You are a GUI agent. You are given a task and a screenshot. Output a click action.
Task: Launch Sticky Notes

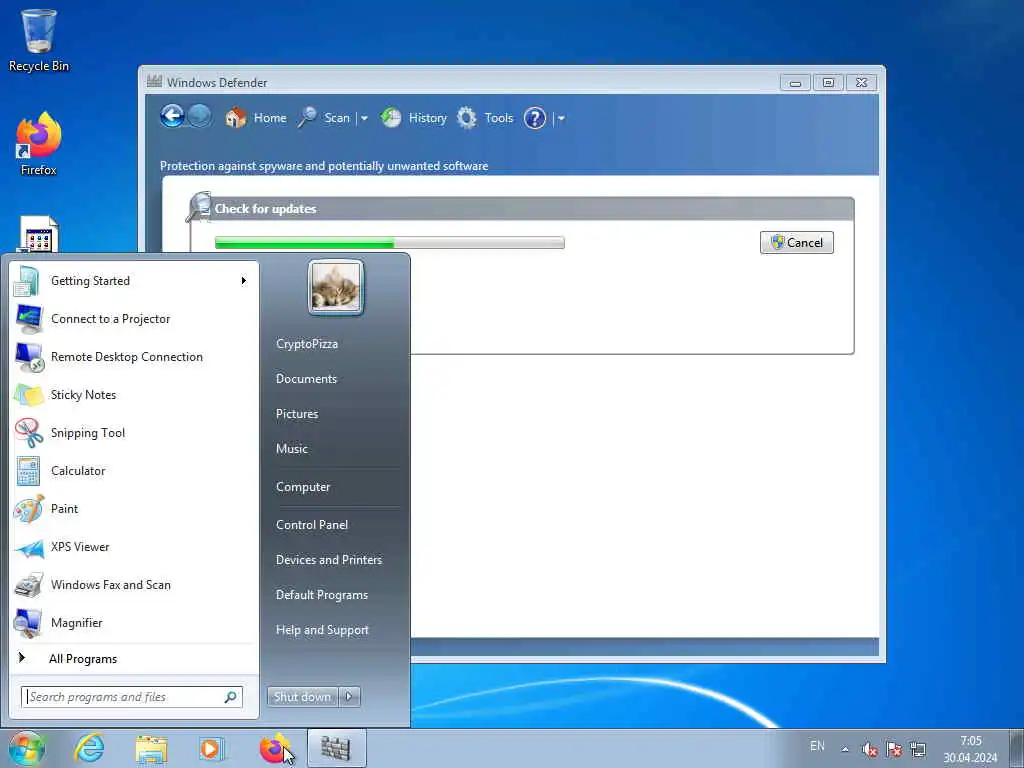pyautogui.click(x=133, y=394)
